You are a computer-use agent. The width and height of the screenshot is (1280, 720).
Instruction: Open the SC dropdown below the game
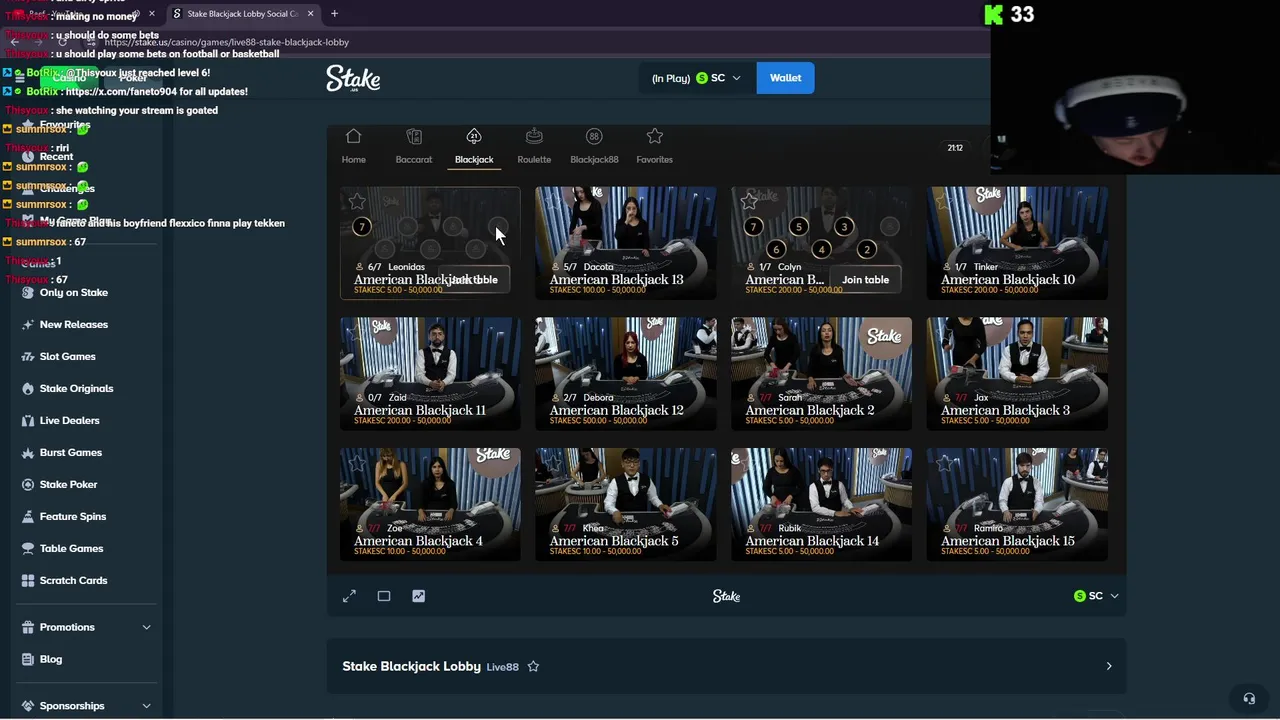pos(1096,596)
